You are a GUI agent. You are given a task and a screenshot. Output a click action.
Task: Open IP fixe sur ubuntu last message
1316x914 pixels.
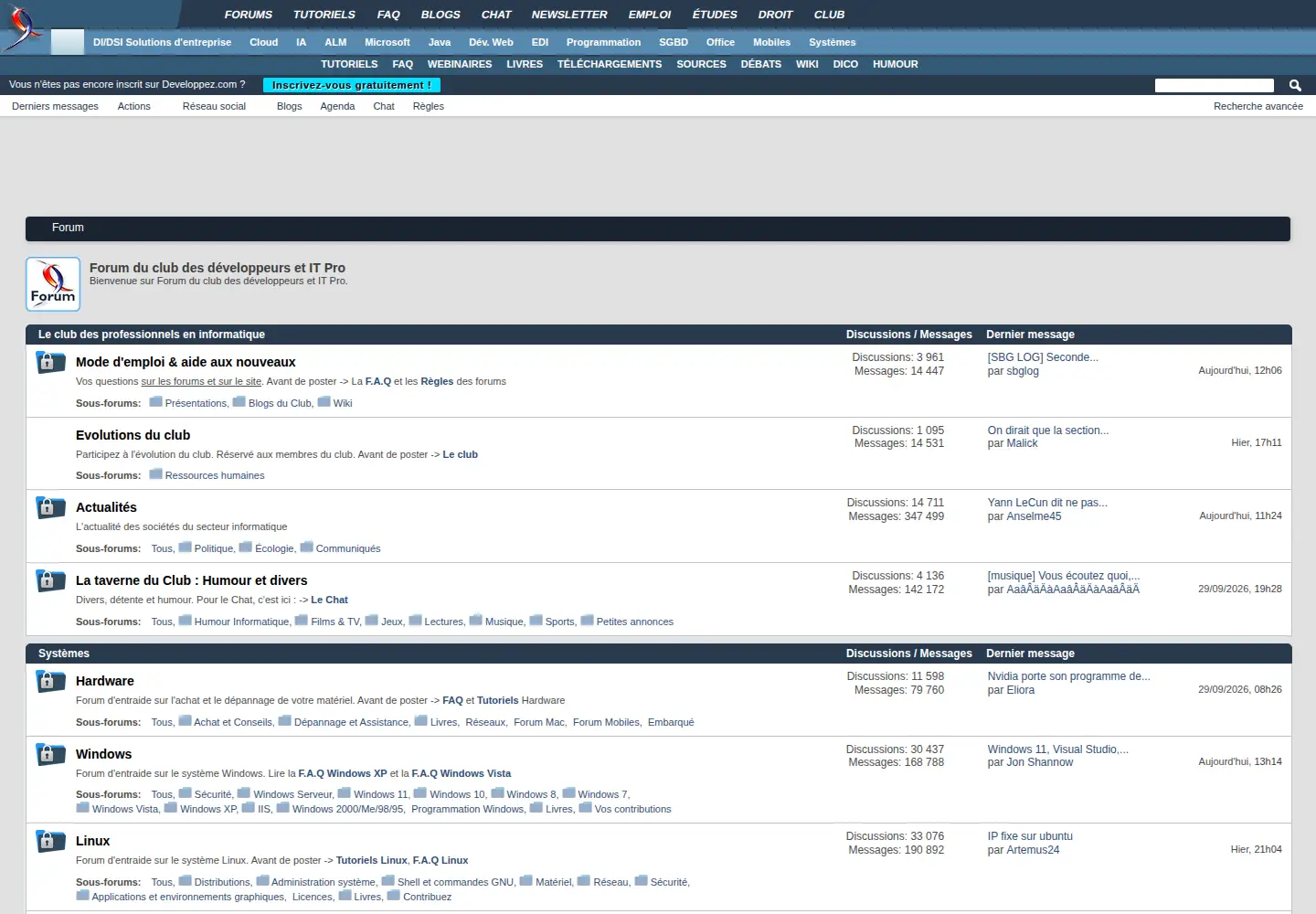1030,836
